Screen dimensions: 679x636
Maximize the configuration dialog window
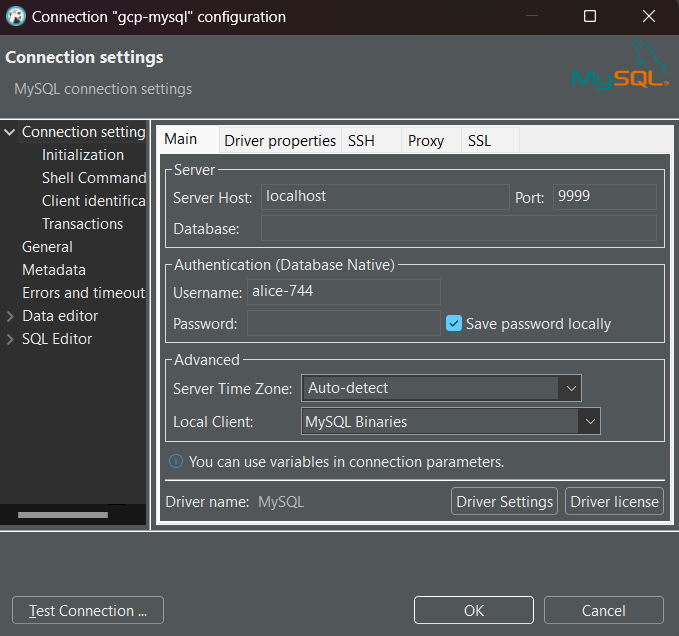click(590, 17)
